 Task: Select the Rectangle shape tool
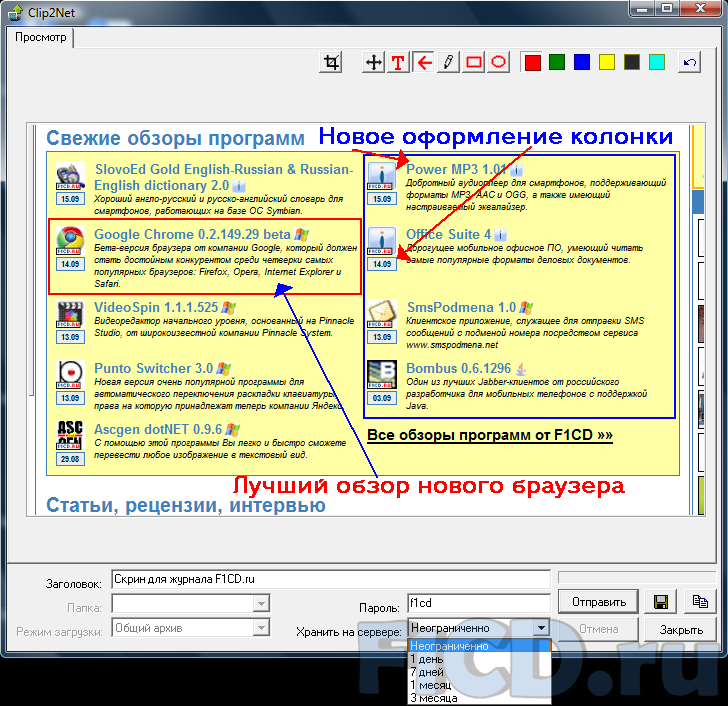click(474, 62)
